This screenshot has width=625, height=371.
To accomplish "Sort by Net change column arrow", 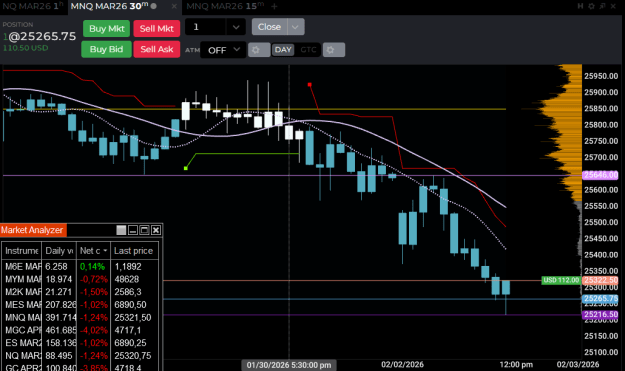I will click(105, 251).
